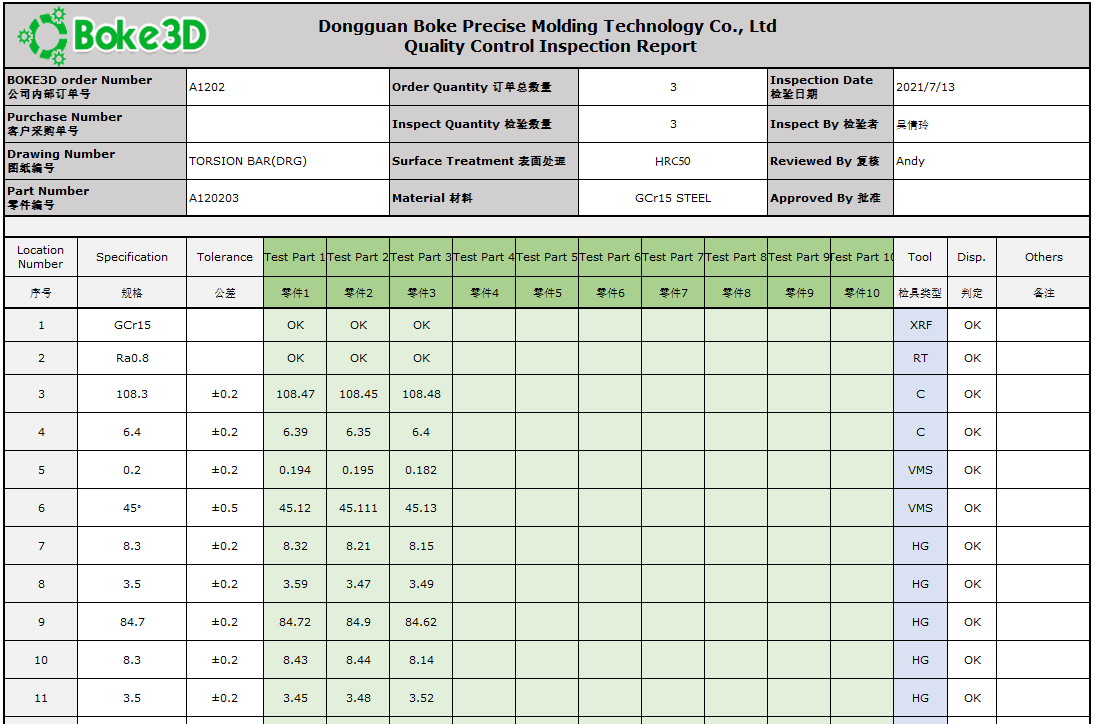Select reviewer name Andy

[910, 161]
